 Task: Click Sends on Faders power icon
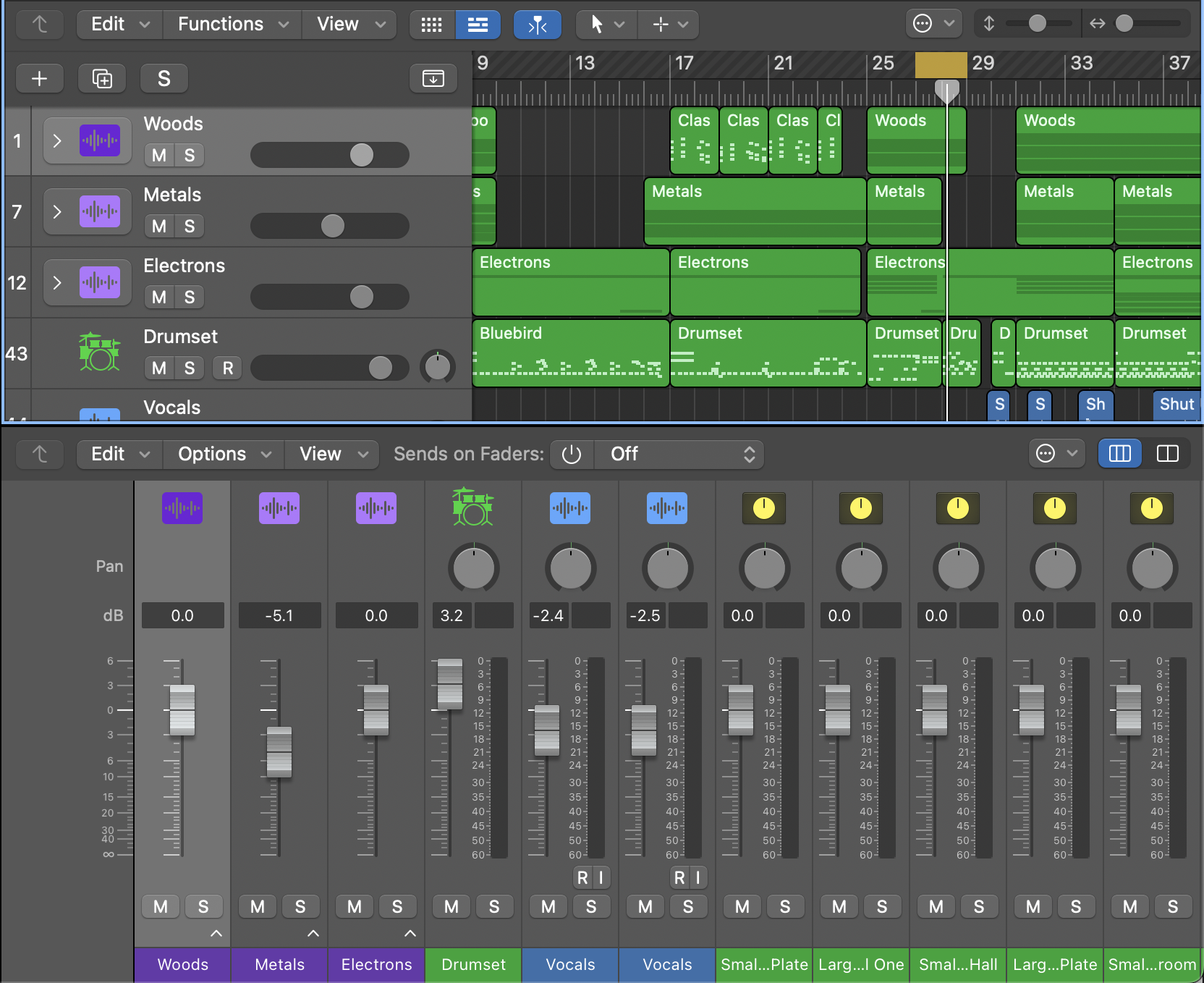coord(572,454)
